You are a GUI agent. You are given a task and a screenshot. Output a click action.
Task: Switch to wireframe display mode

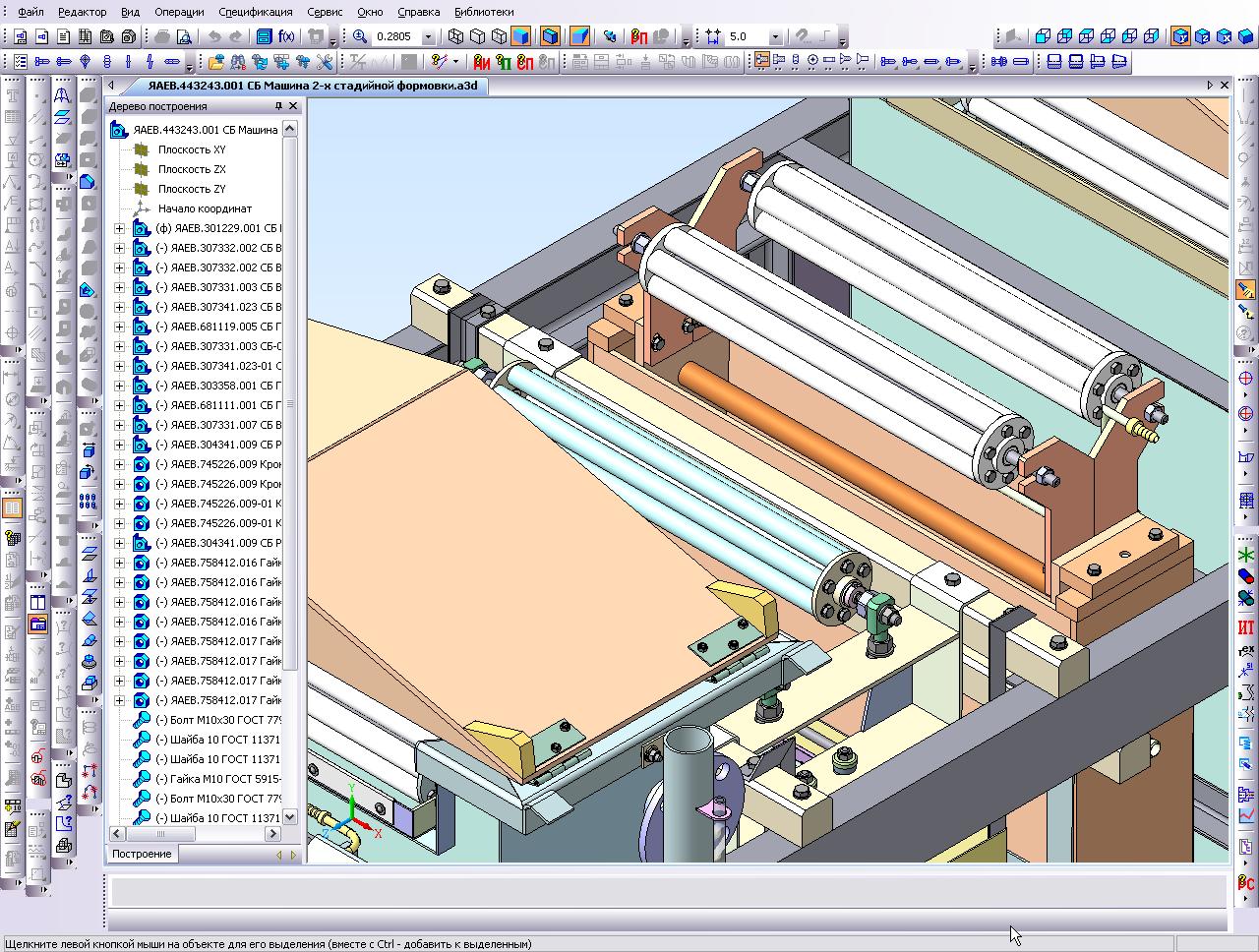pos(455,36)
